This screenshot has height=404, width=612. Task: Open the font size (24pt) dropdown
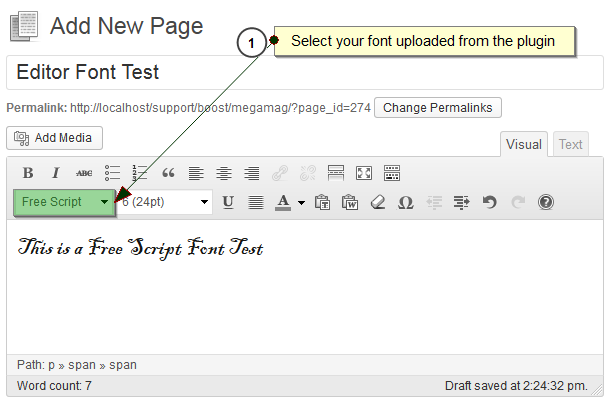[x=166, y=202]
